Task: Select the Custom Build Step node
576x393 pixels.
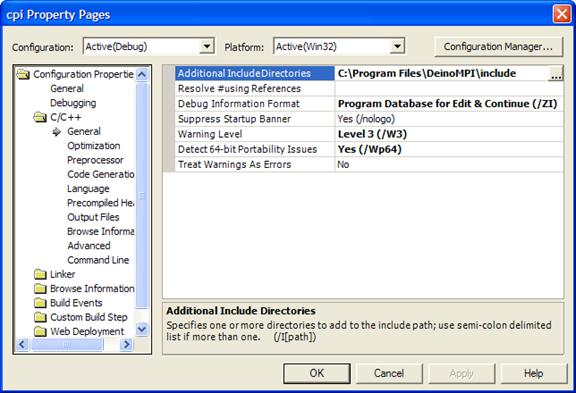Action: point(89,317)
